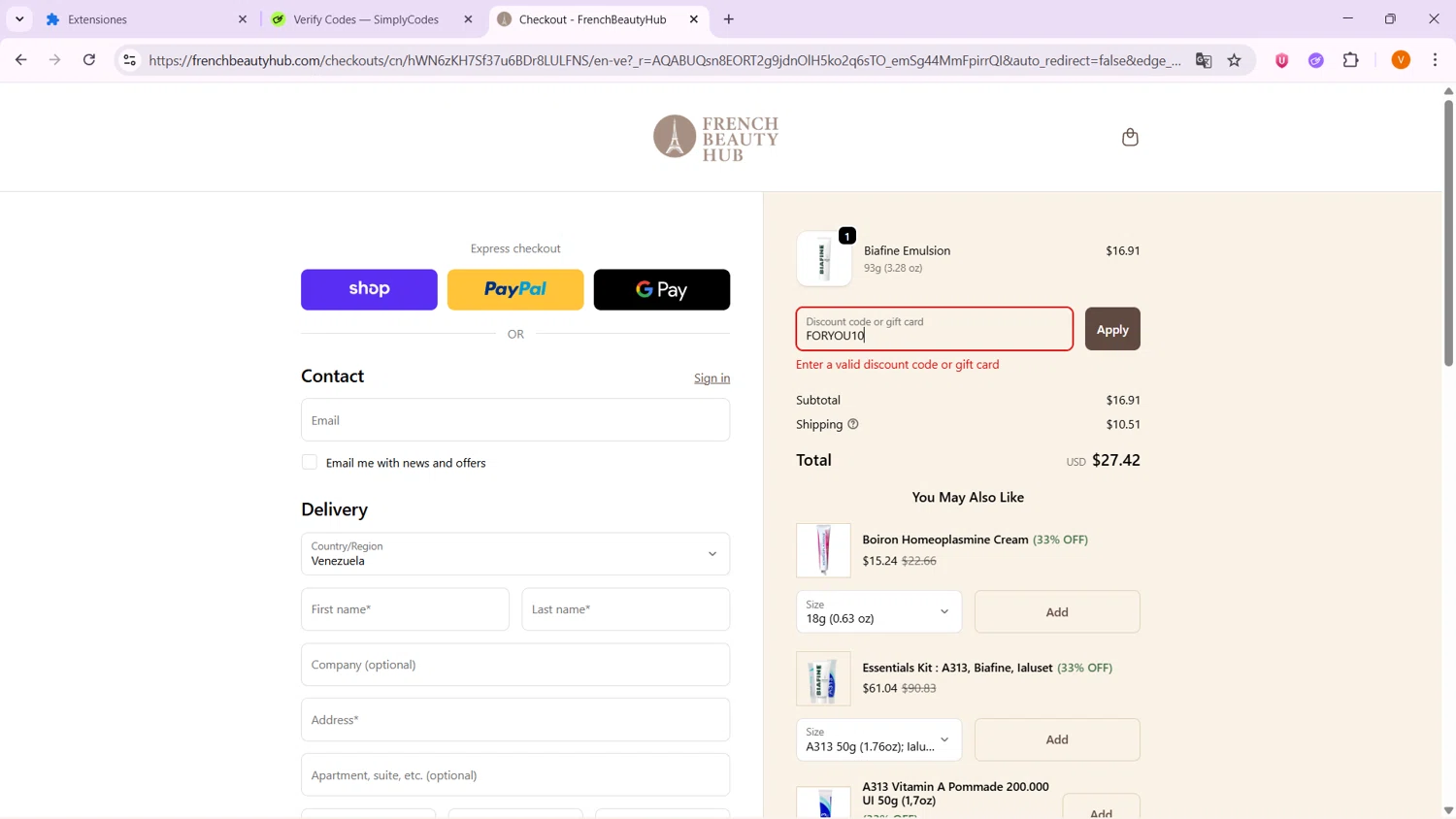
Task: Open the purple SimplyCodes extension icon
Action: point(1316,60)
